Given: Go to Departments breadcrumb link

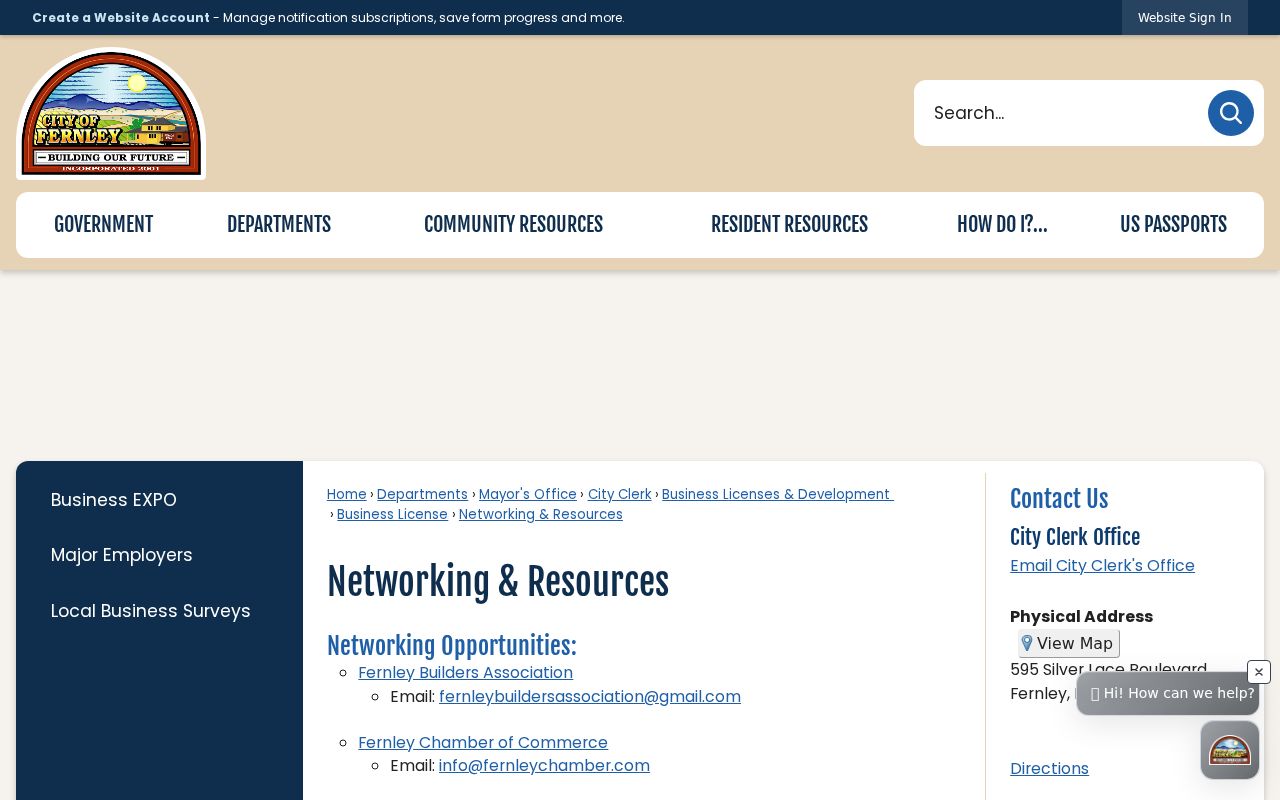Looking at the screenshot, I should click(x=422, y=494).
